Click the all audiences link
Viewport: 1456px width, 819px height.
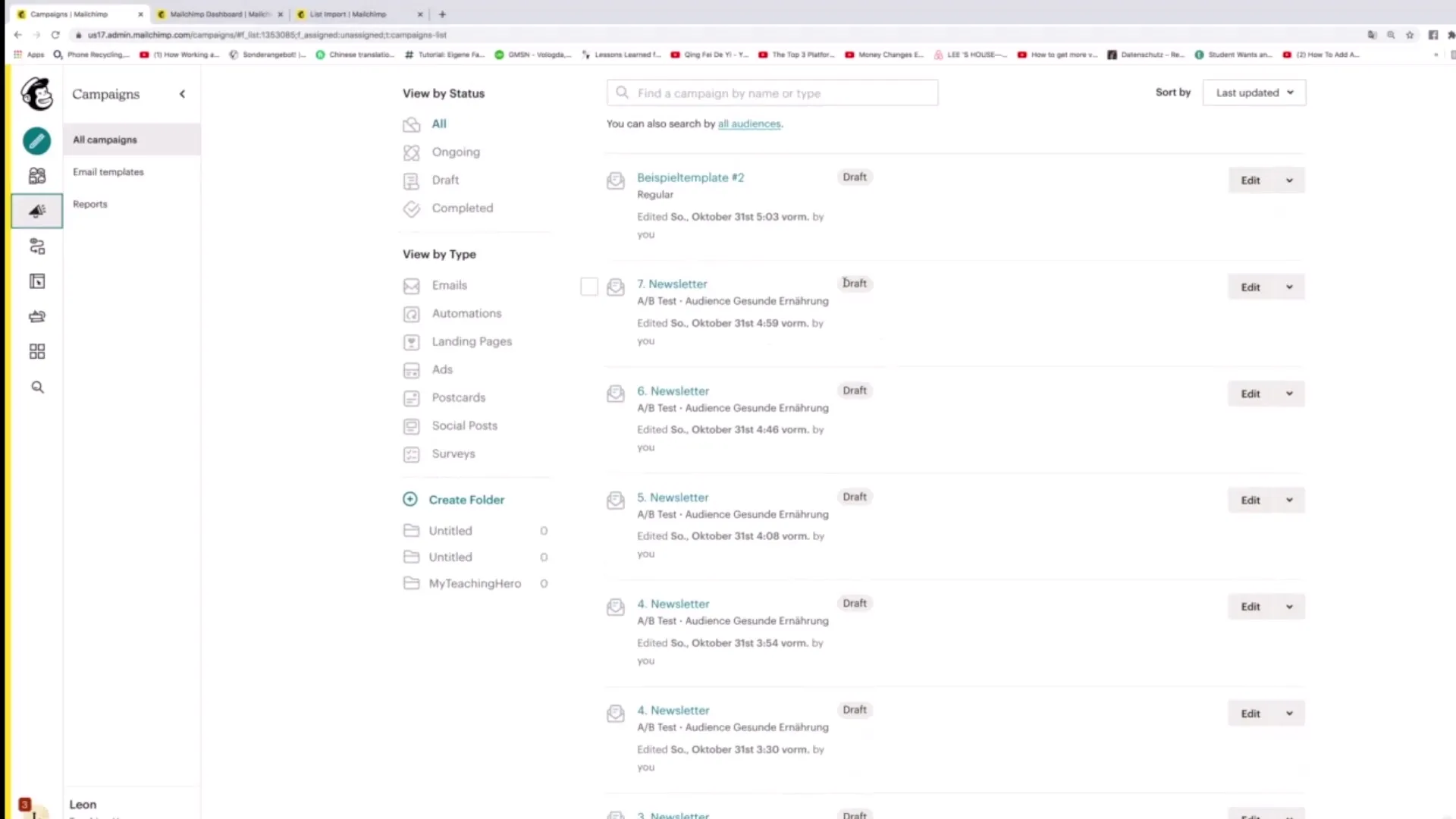point(749,124)
